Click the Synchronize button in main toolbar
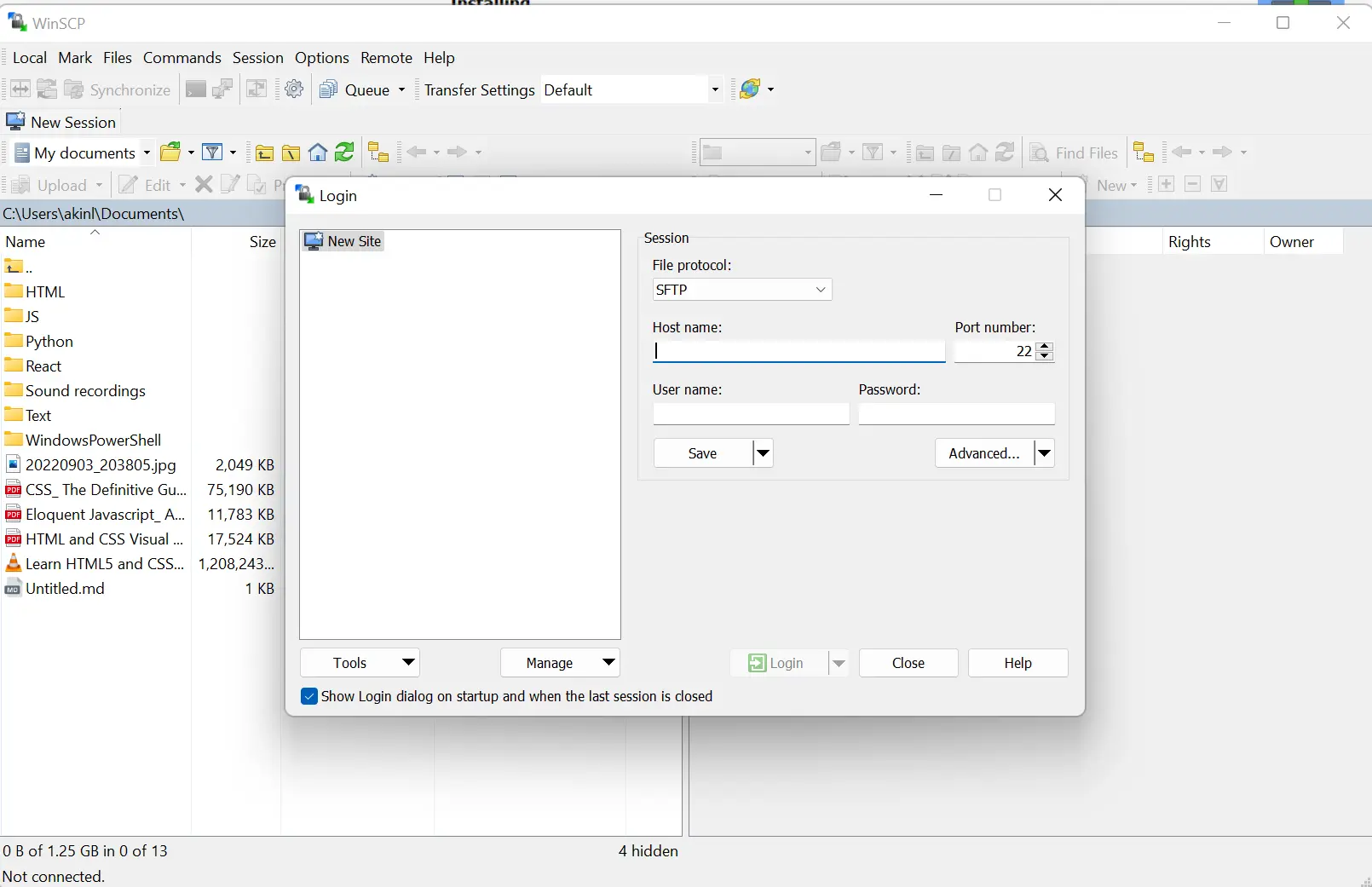The height and width of the screenshot is (887, 1372). coord(118,89)
